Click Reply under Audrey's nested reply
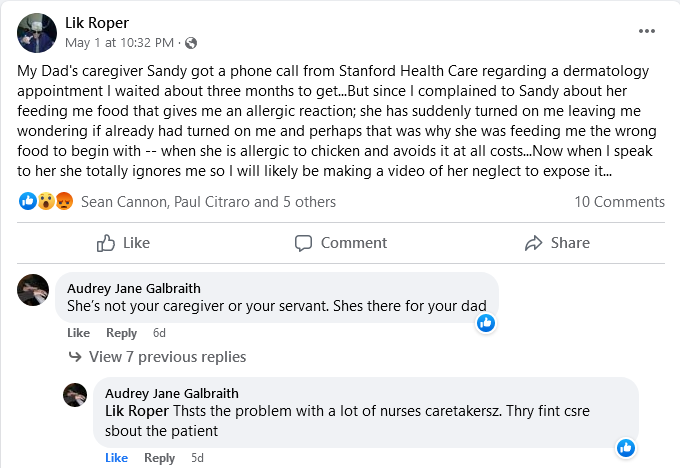Image resolution: width=680 pixels, height=468 pixels. (x=159, y=458)
